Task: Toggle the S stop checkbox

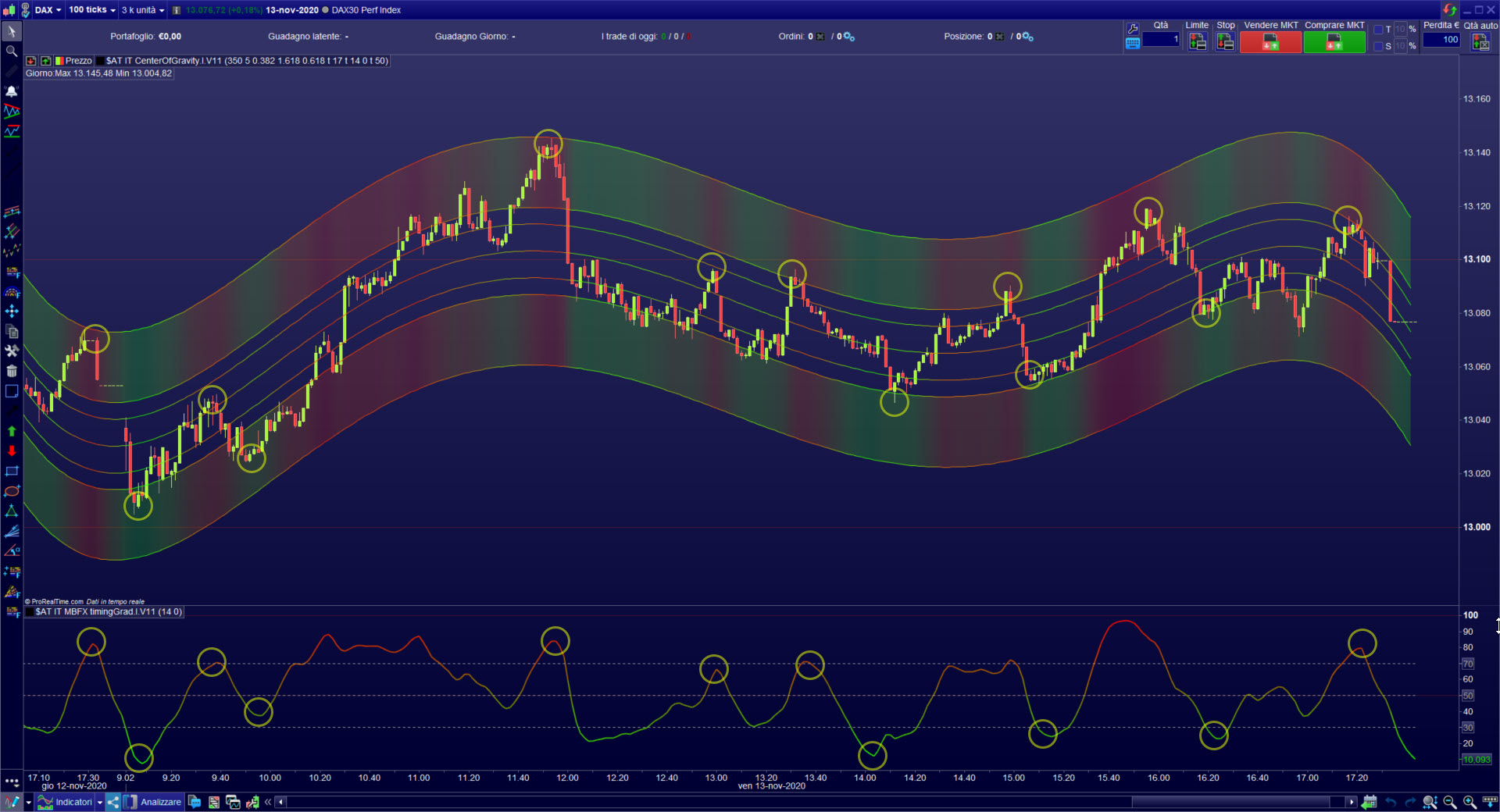Action: click(x=1378, y=46)
